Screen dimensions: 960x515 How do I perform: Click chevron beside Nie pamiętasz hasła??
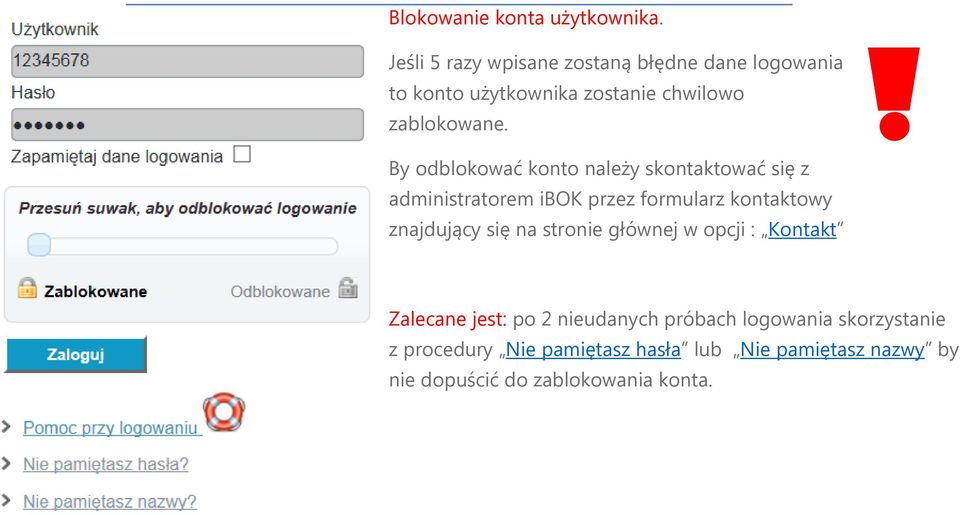[7, 464]
